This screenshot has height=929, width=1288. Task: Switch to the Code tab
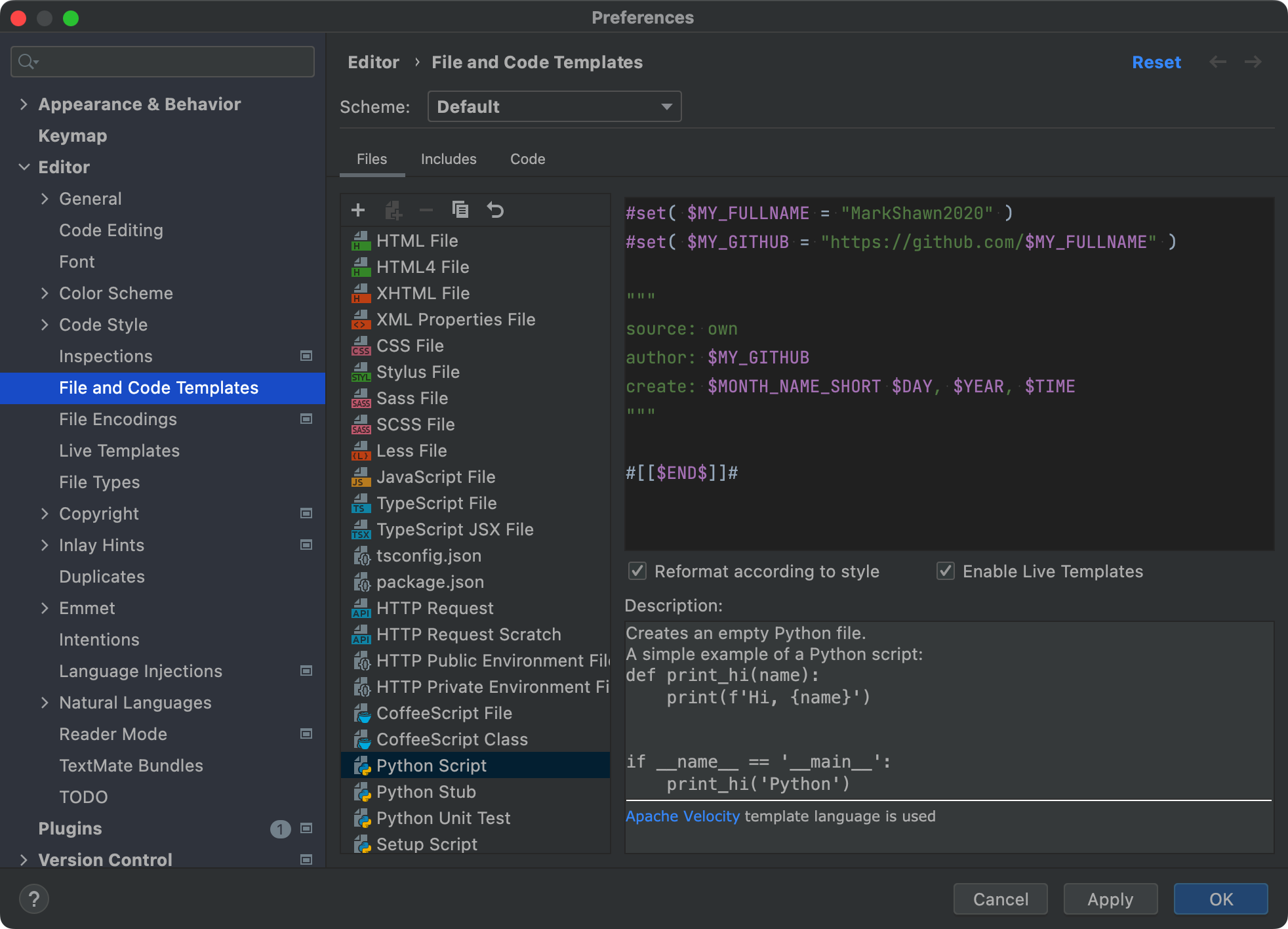click(527, 159)
